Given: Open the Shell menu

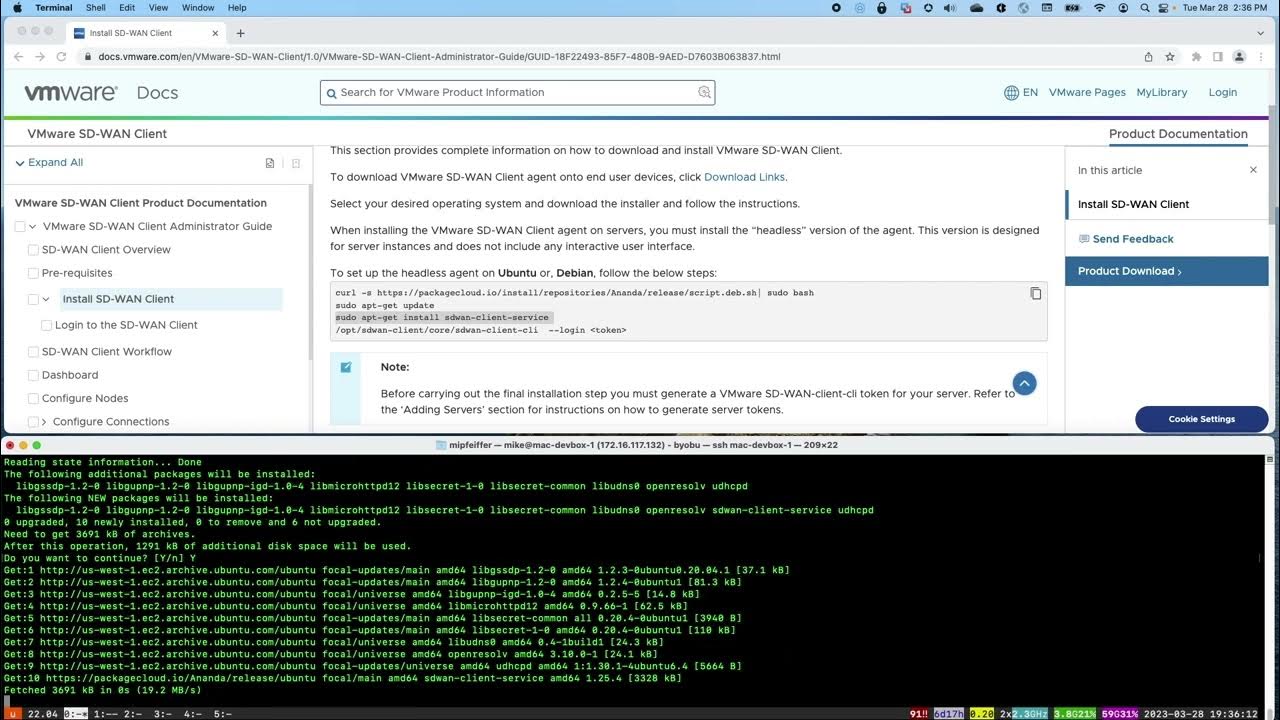Looking at the screenshot, I should (96, 8).
